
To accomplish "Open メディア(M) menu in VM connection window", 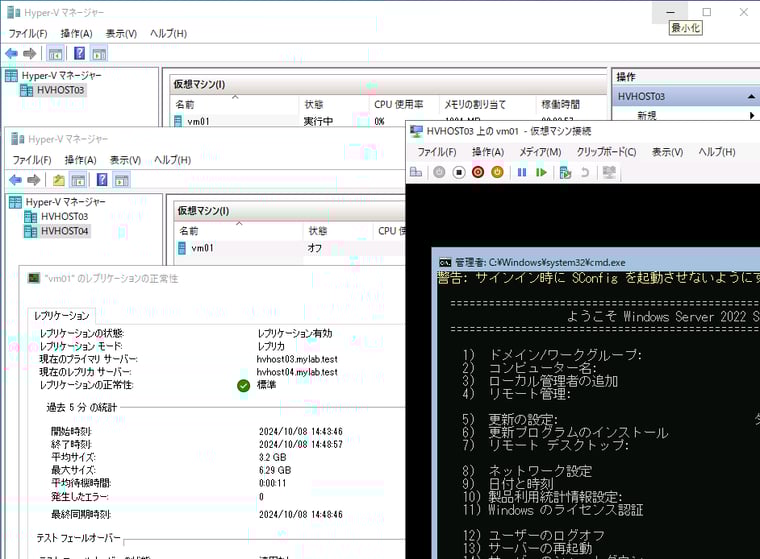I will [540, 152].
